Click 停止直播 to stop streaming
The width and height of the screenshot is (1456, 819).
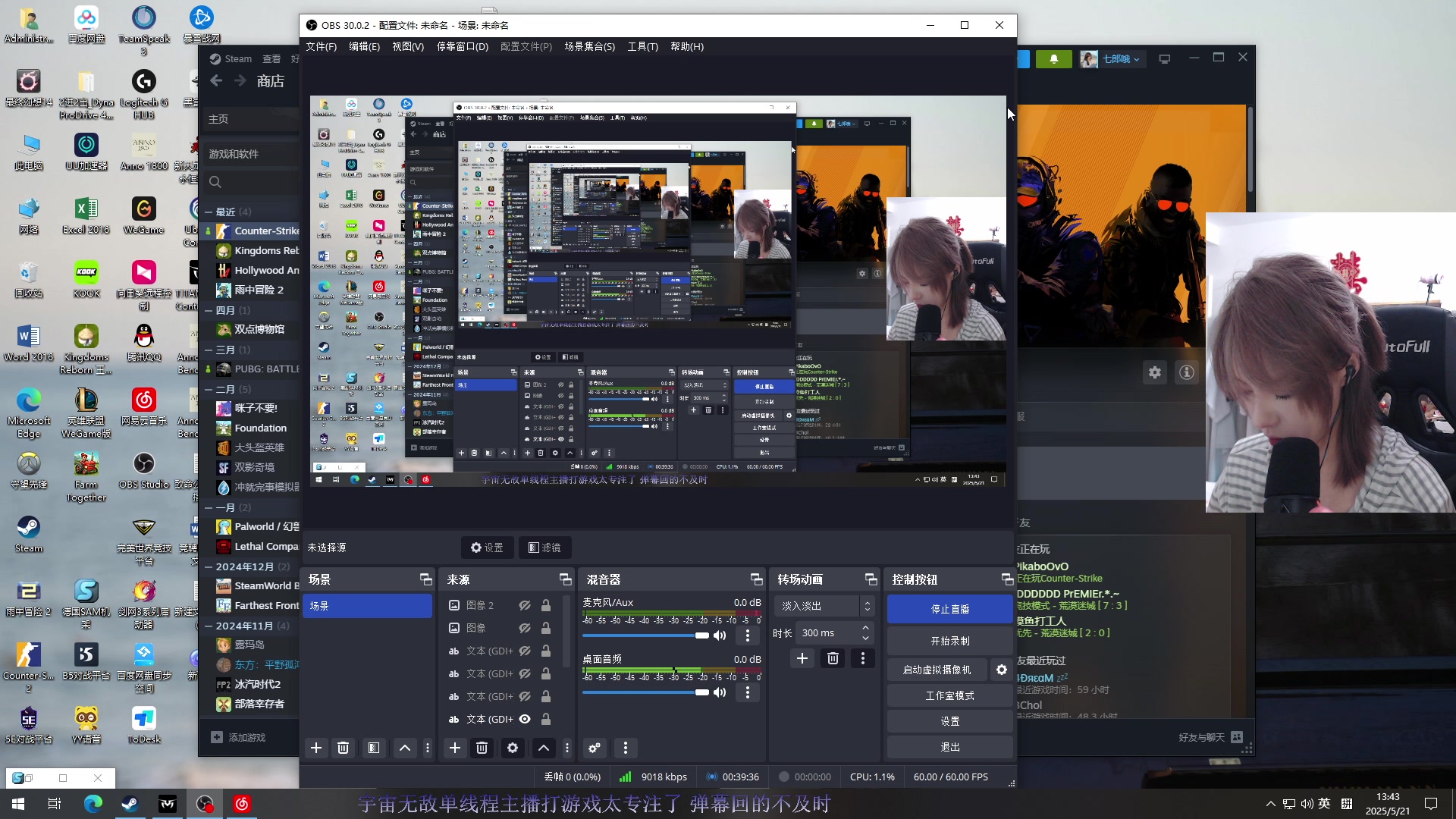tap(950, 609)
